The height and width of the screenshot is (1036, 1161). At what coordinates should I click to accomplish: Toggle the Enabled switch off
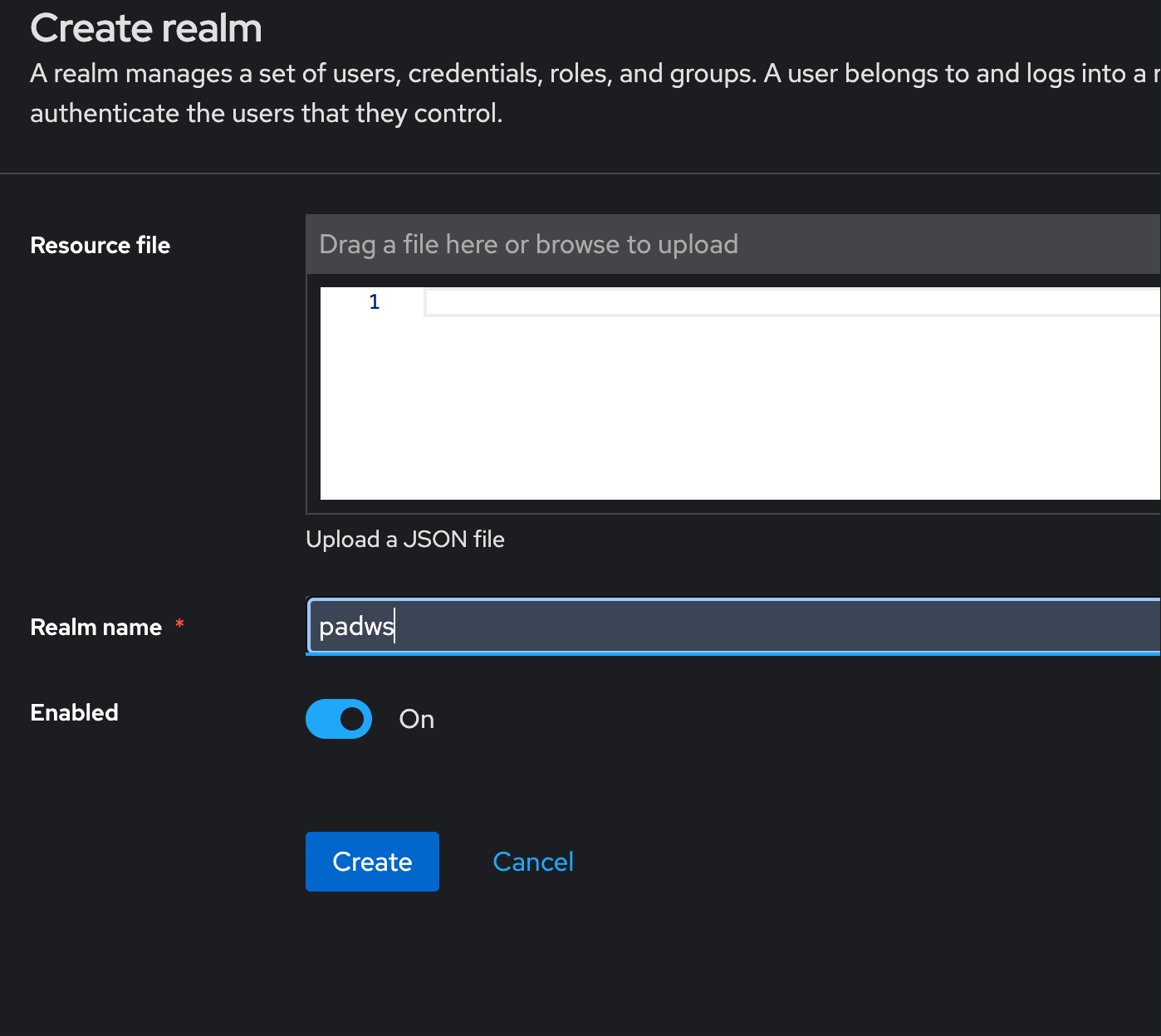pos(339,719)
